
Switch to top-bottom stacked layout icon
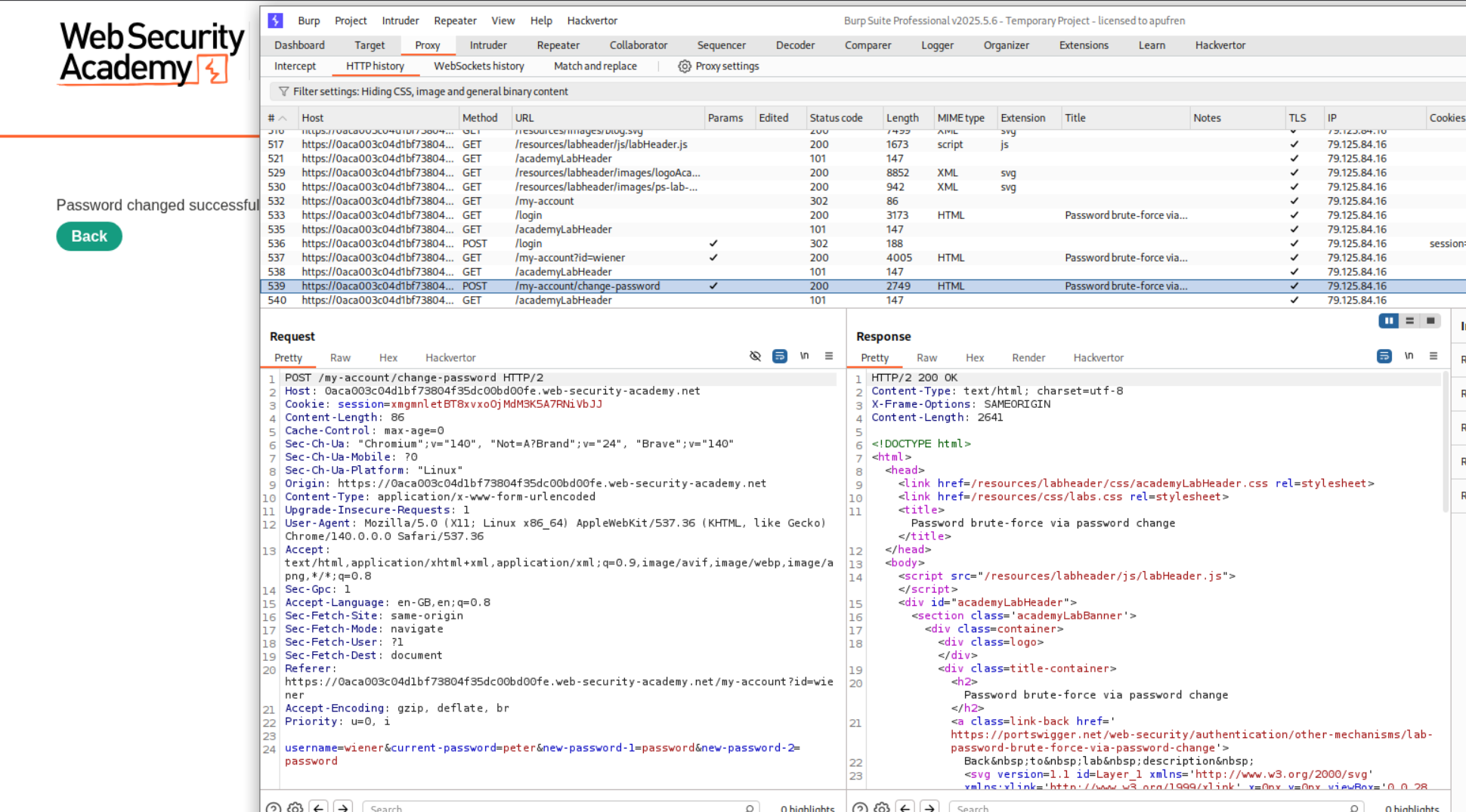1409,321
